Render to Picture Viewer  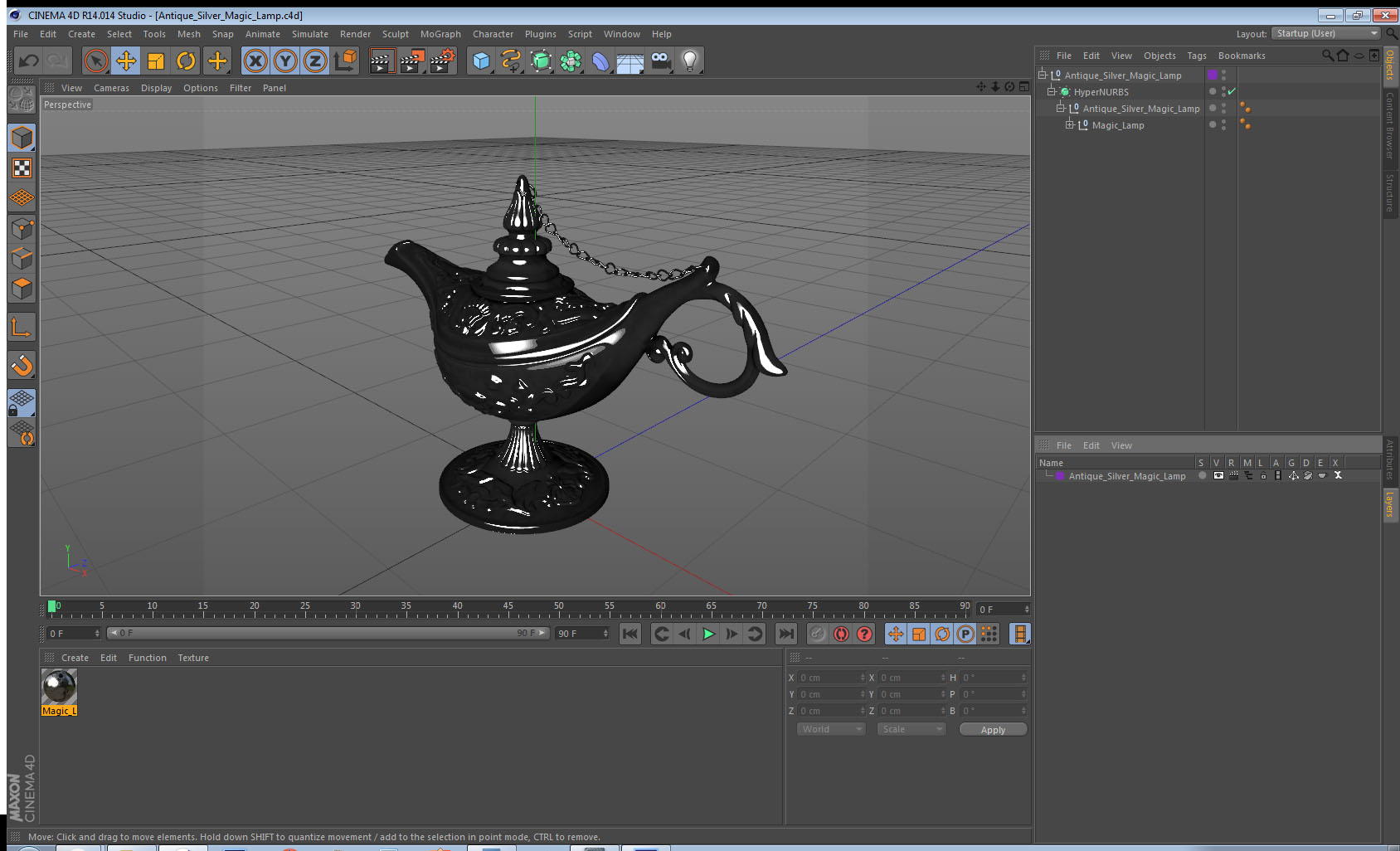point(412,61)
